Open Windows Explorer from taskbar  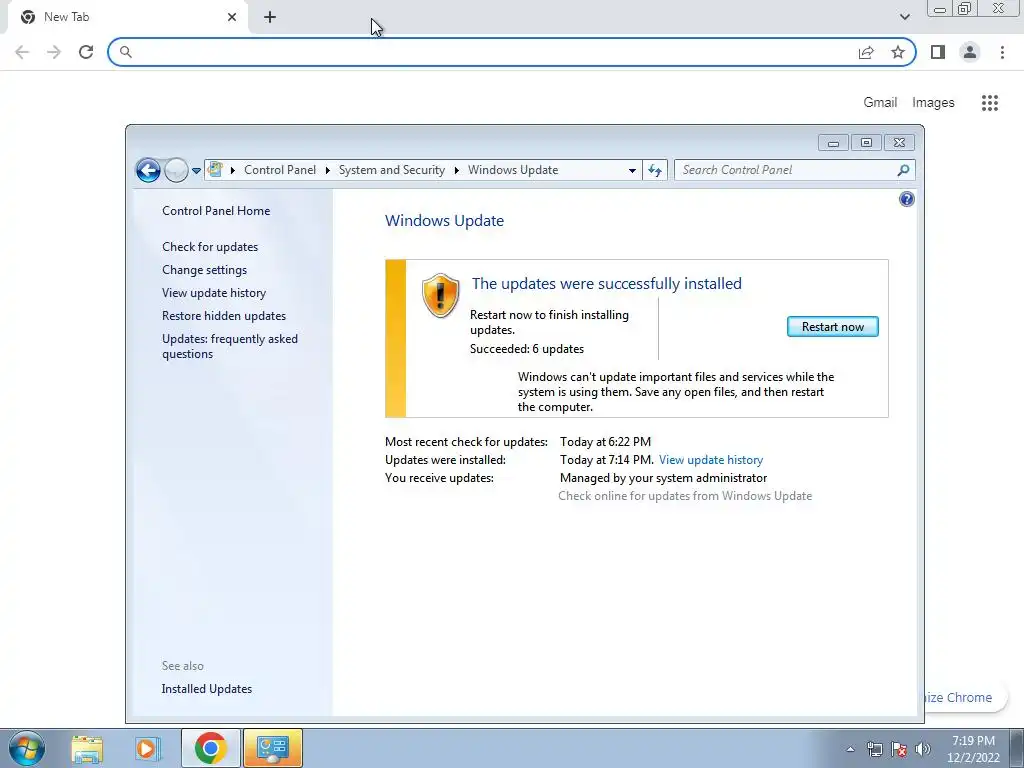pos(87,748)
